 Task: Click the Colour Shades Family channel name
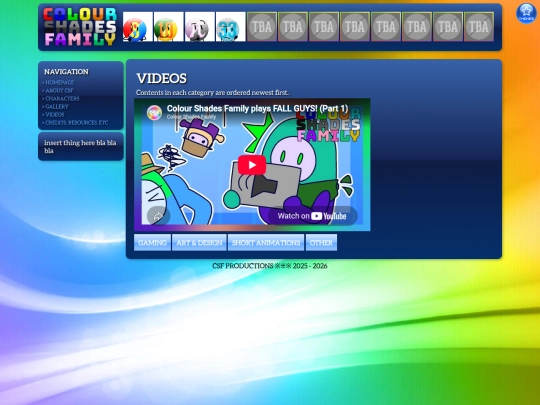coord(191,117)
